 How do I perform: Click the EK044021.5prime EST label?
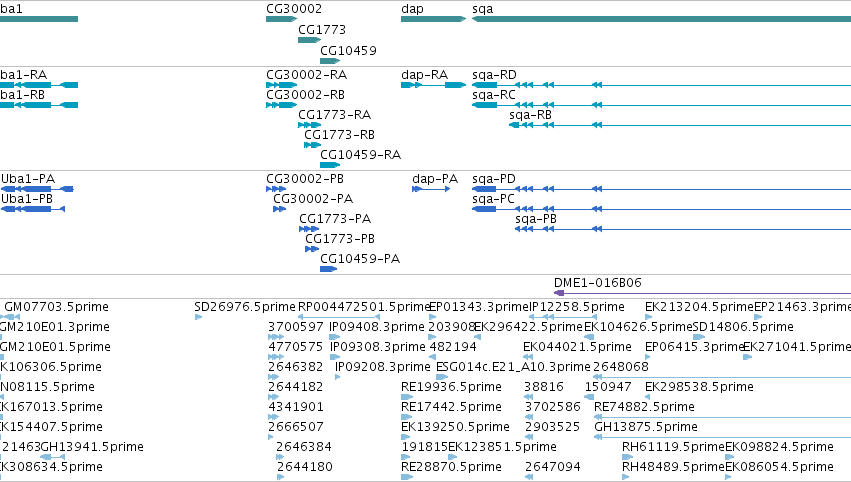click(x=577, y=347)
